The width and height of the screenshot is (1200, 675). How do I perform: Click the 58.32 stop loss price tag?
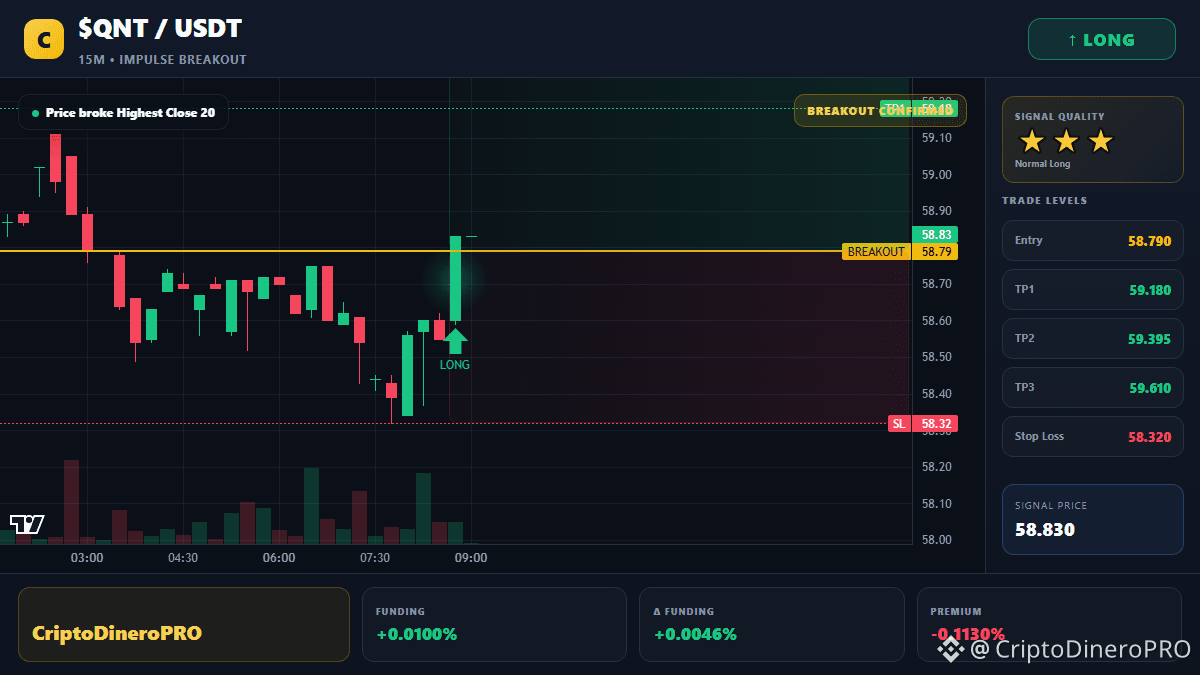click(935, 424)
